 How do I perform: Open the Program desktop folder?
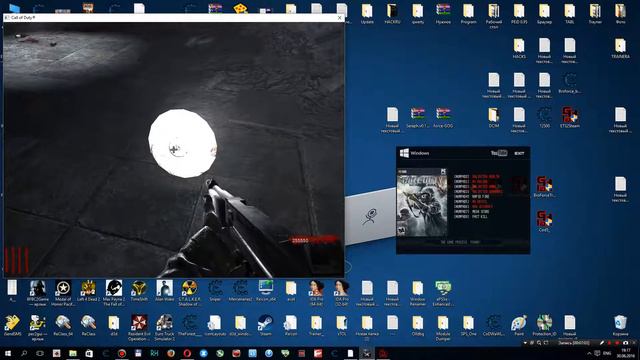click(468, 13)
